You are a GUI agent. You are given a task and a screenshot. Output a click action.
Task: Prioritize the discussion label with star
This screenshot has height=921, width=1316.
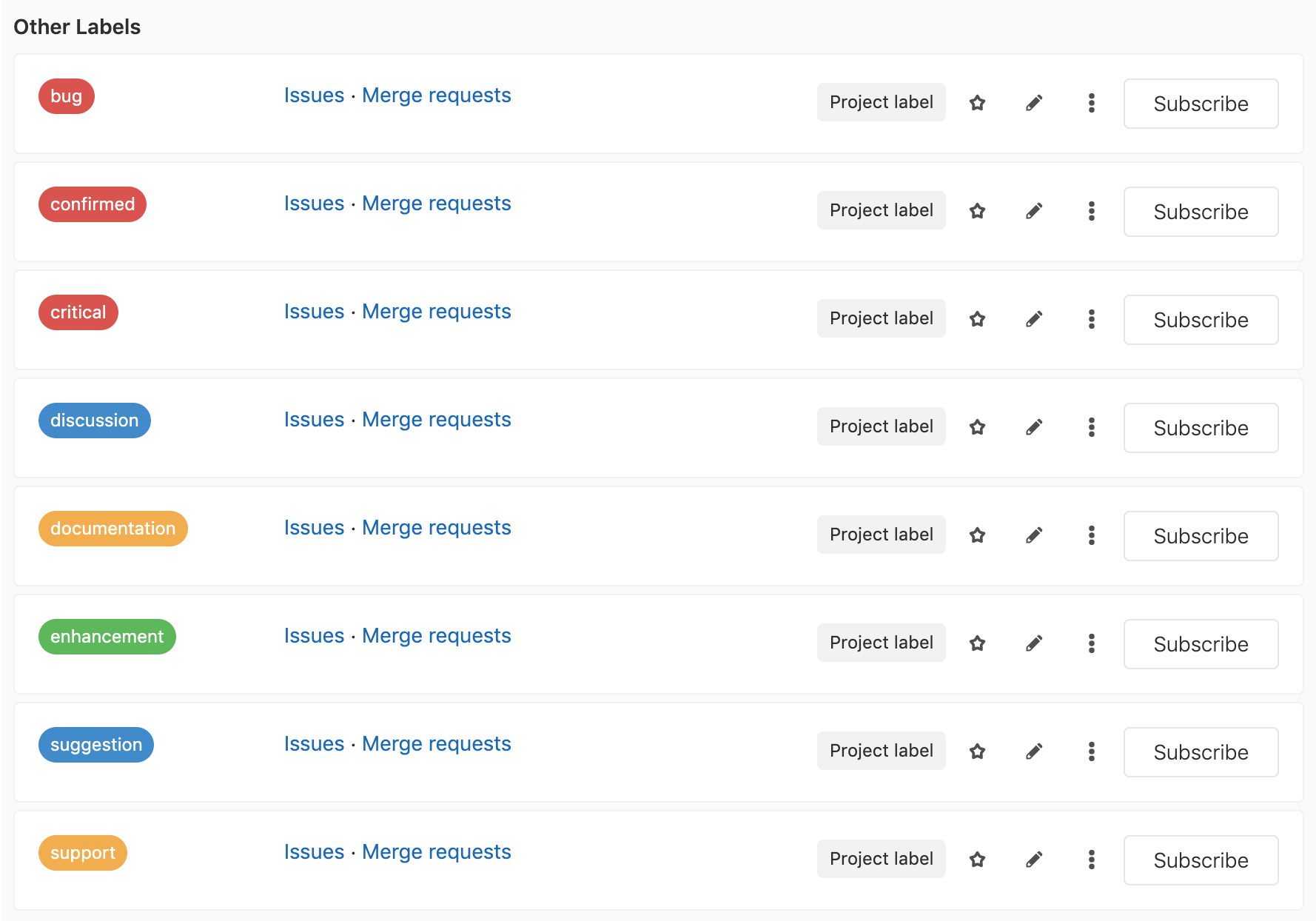977,427
